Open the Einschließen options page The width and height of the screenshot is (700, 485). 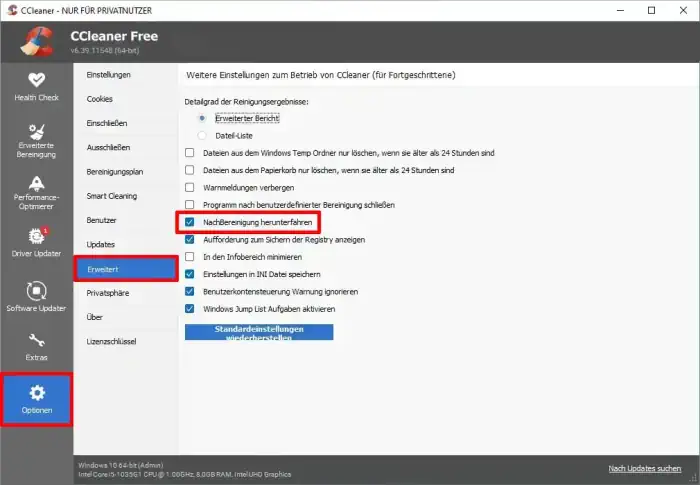point(107,123)
